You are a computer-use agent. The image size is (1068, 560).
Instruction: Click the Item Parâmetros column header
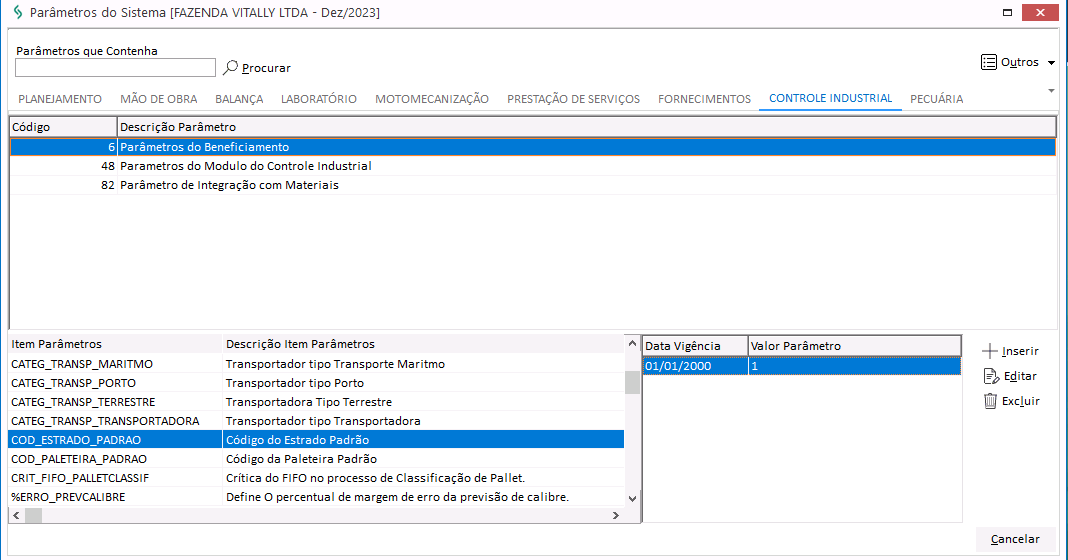point(115,344)
